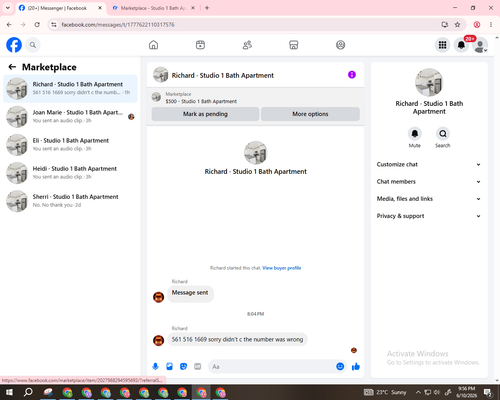Click $500 - Studio 1 Bath Apartment listing

(x=201, y=101)
